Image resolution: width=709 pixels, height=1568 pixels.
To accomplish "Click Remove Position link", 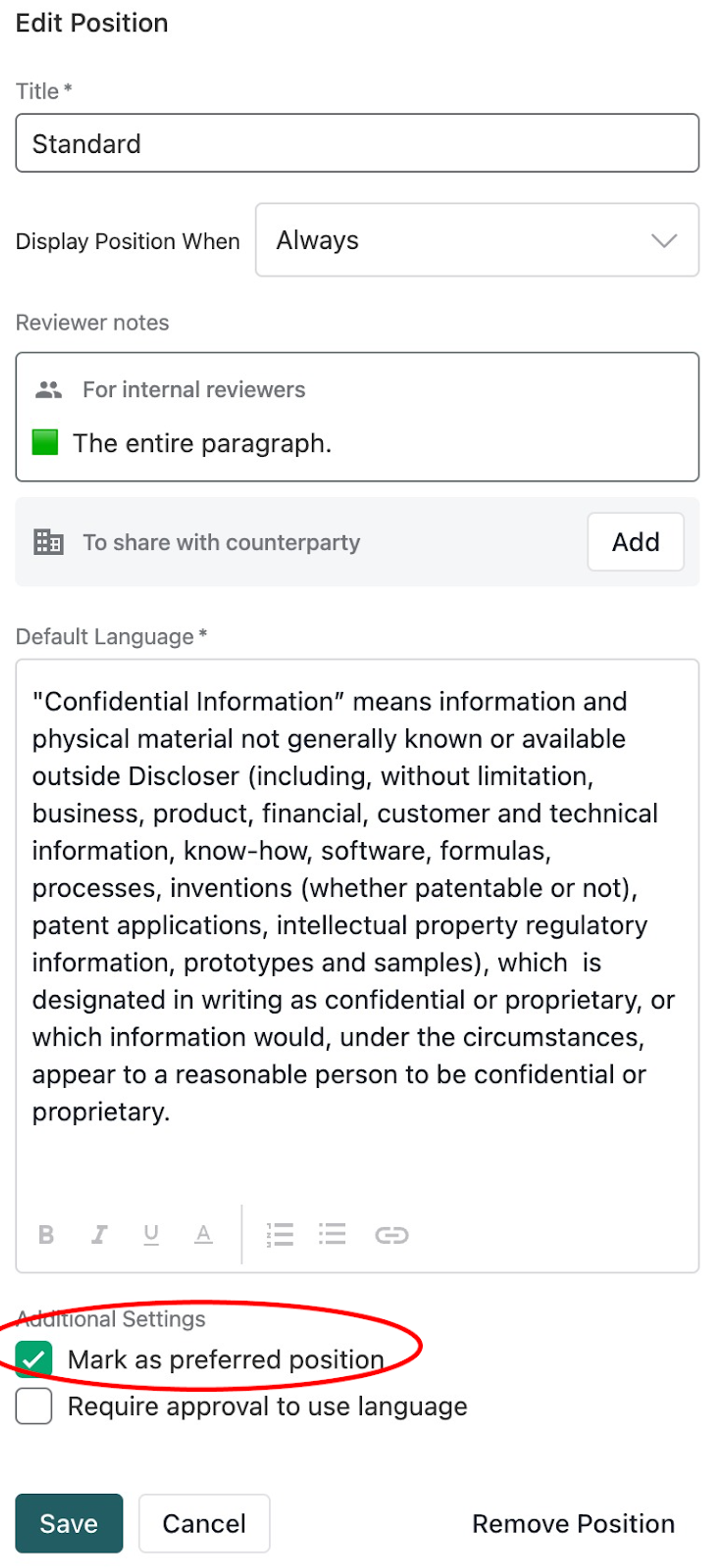I will [573, 1524].
